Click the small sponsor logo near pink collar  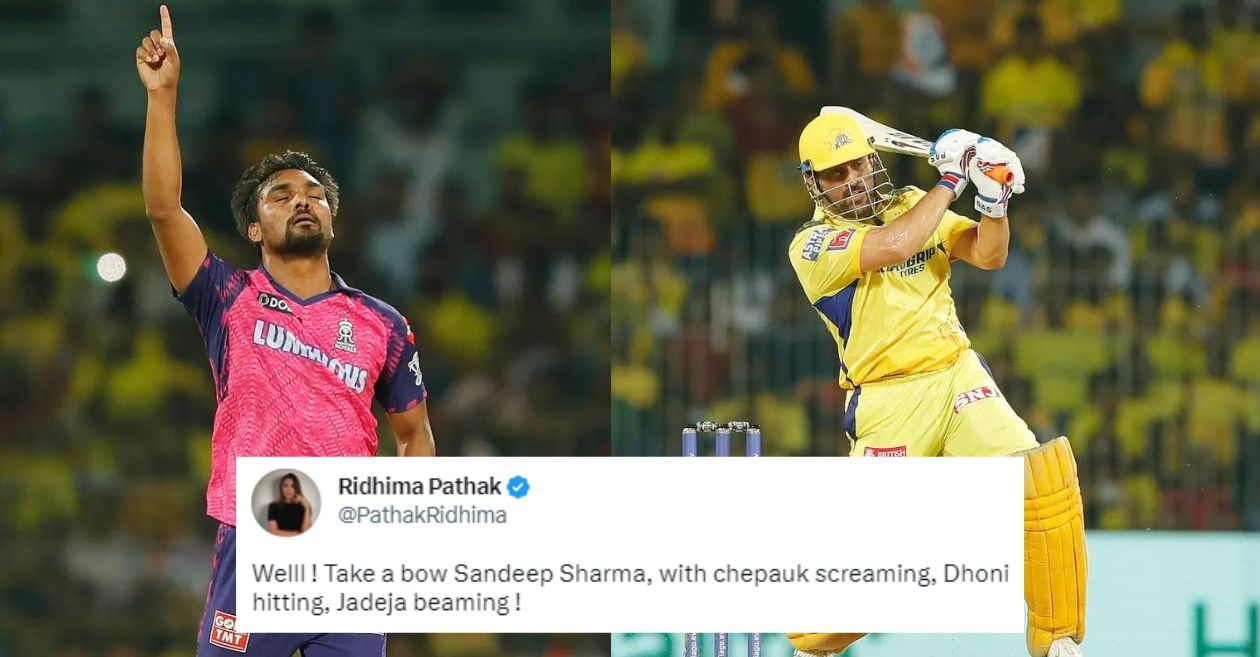click(274, 302)
